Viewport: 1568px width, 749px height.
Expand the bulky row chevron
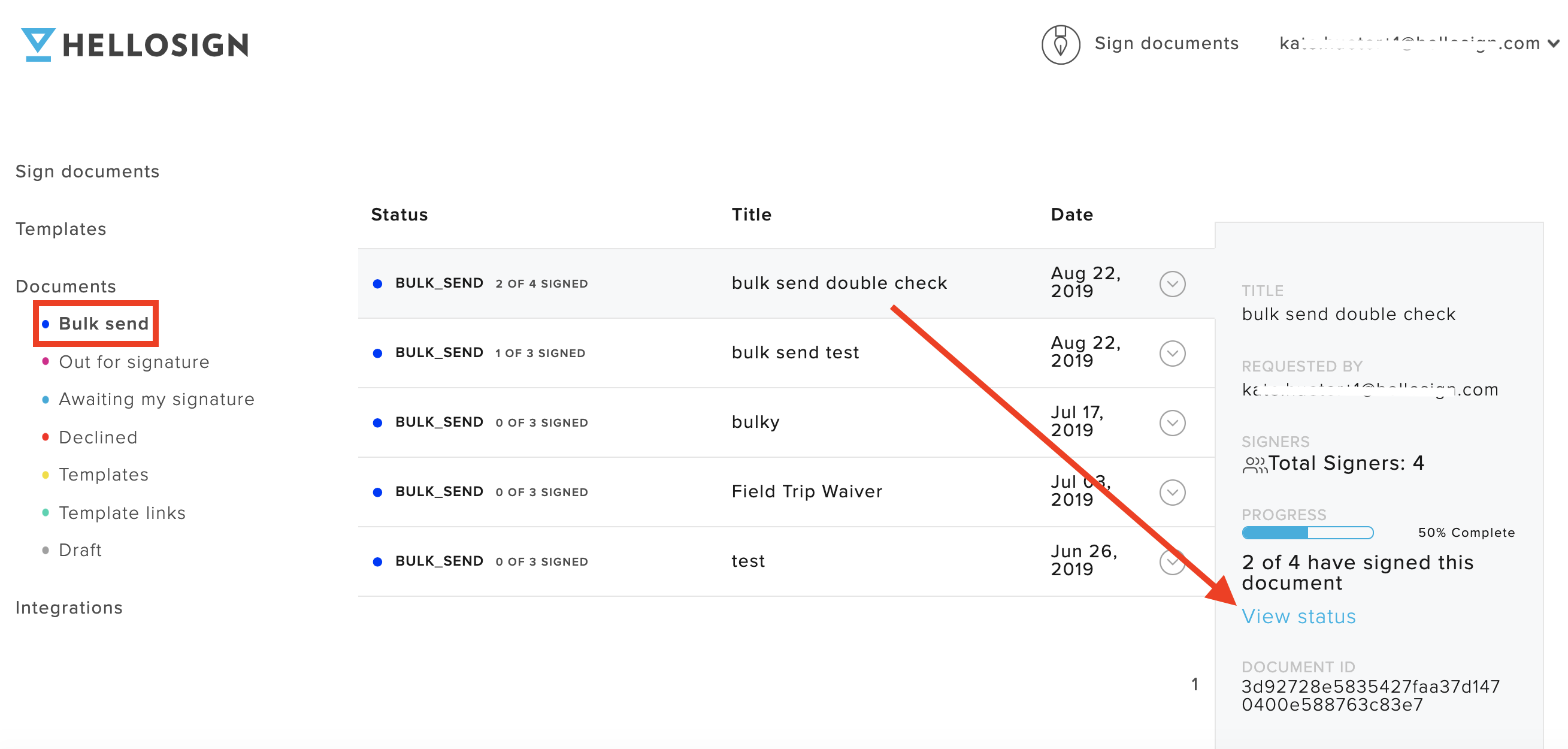1172,422
